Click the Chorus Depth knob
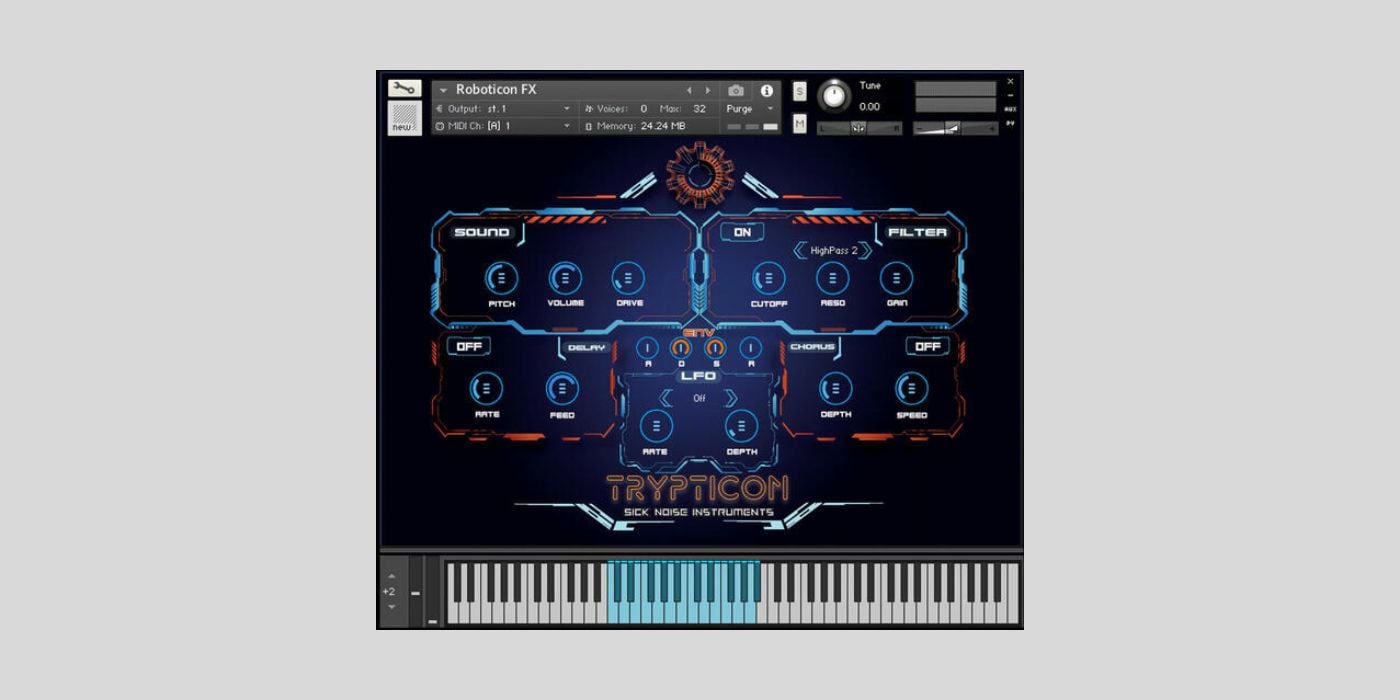 [x=835, y=389]
